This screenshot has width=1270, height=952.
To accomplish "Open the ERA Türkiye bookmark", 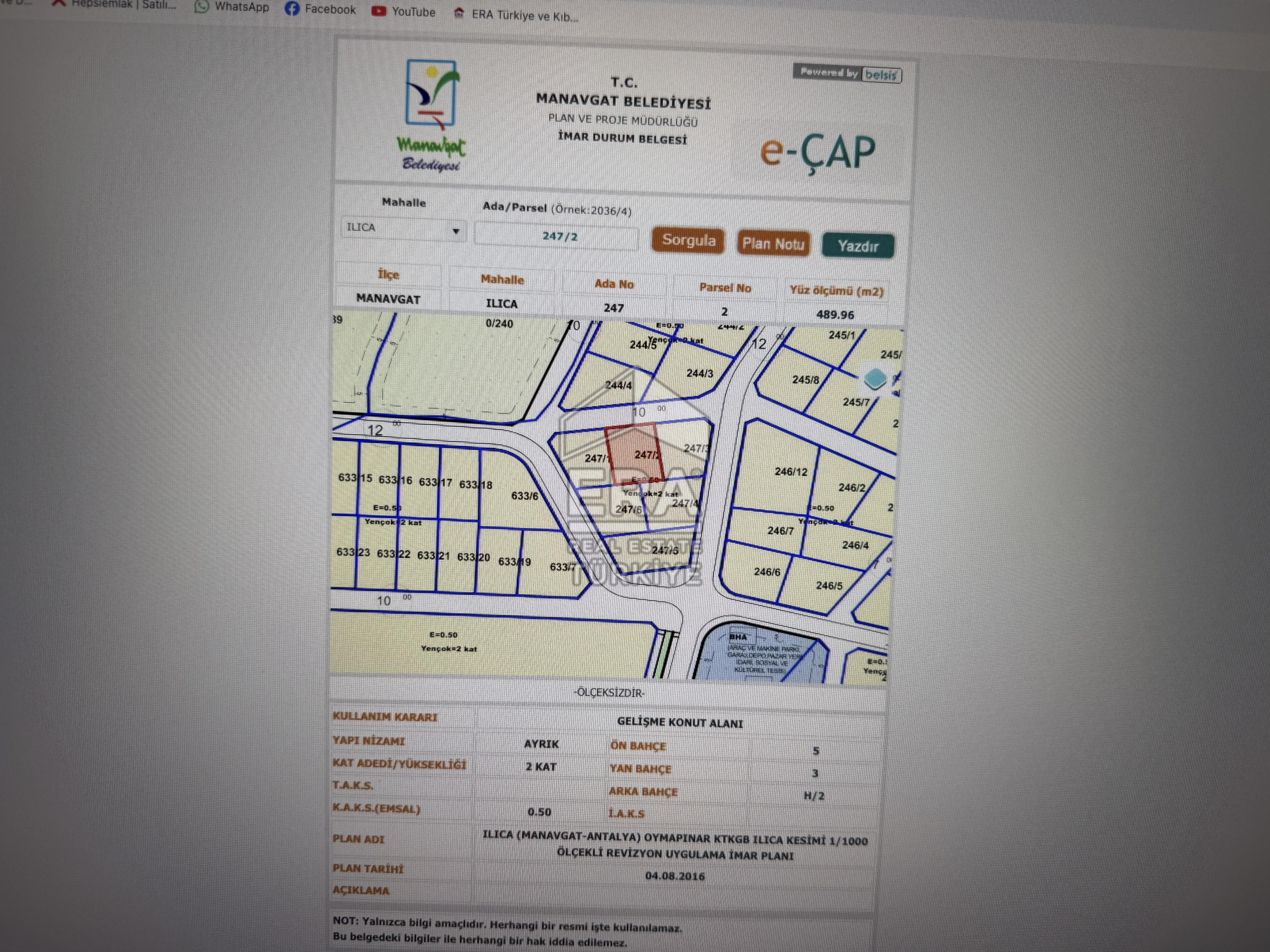I will 516,15.
